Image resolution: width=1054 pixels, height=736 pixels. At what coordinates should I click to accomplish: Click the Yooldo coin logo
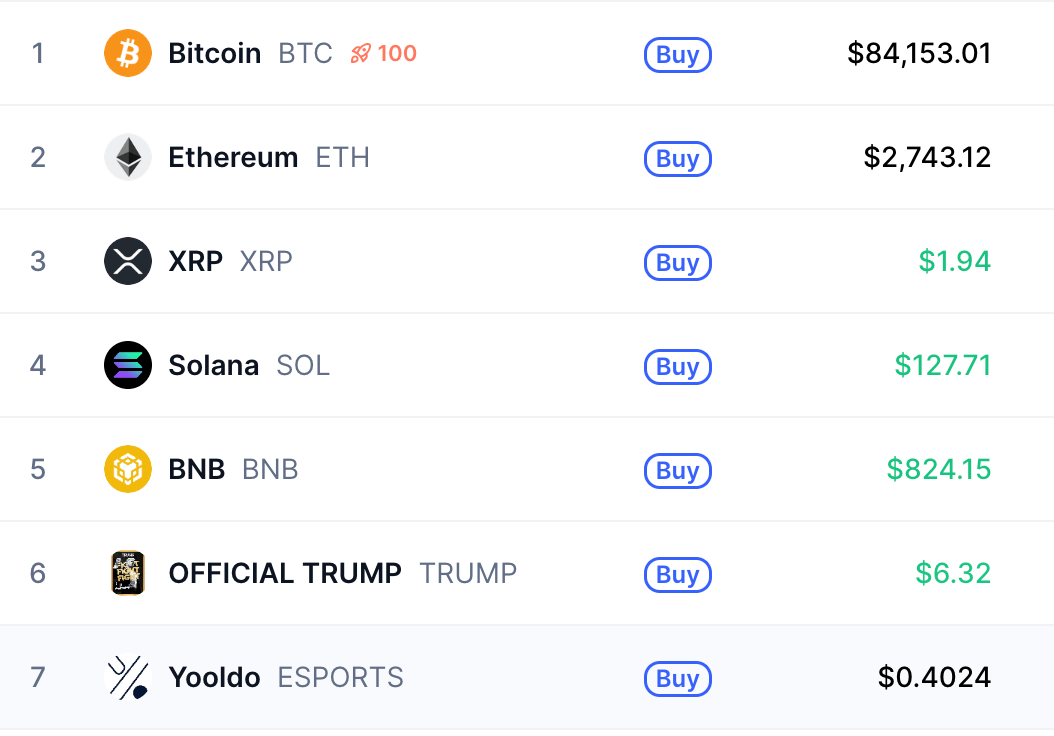click(x=128, y=677)
